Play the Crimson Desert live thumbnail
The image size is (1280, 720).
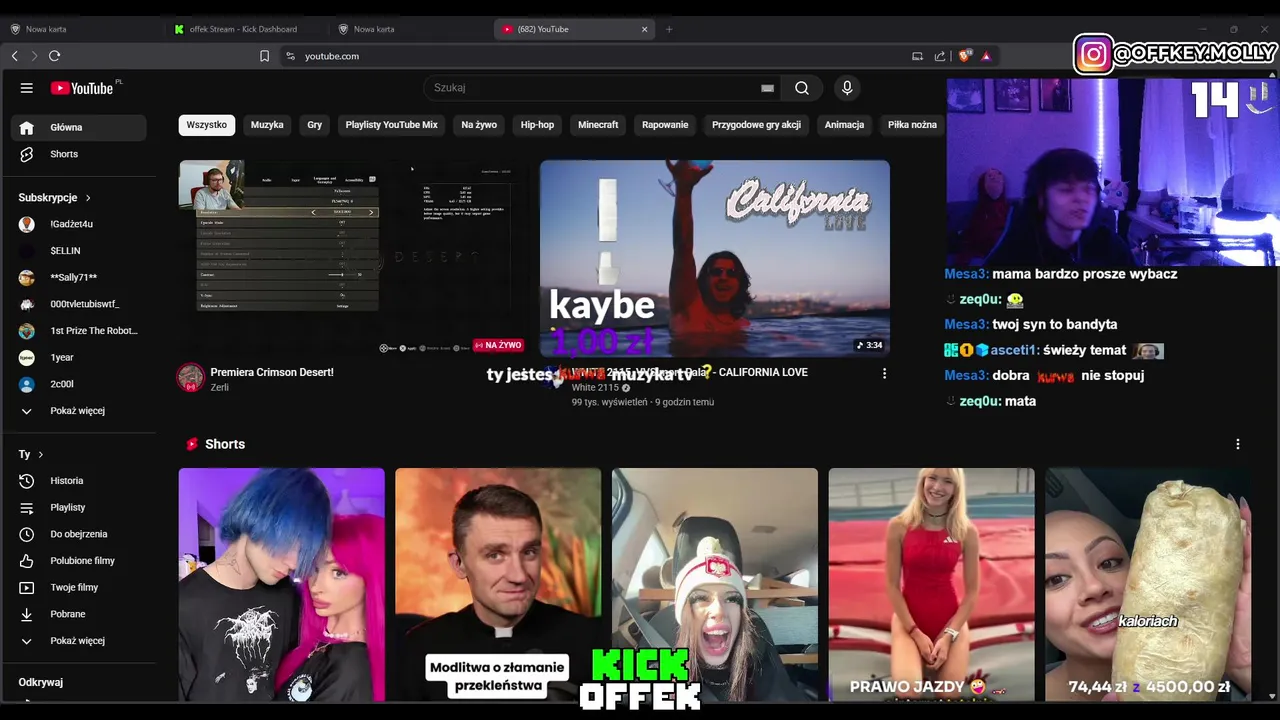[x=353, y=258]
